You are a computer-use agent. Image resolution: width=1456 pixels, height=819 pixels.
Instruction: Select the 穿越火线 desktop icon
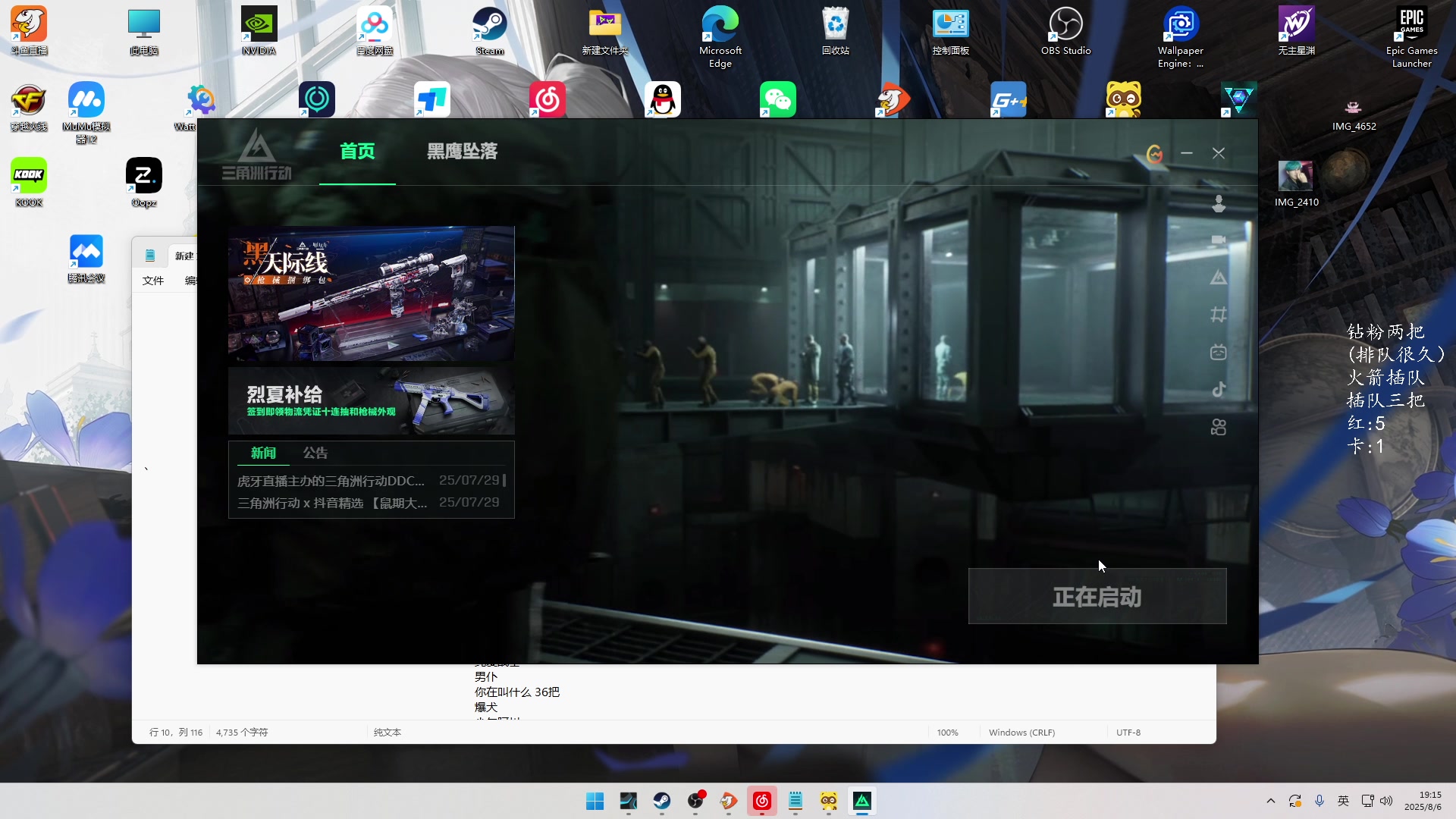click(x=29, y=107)
